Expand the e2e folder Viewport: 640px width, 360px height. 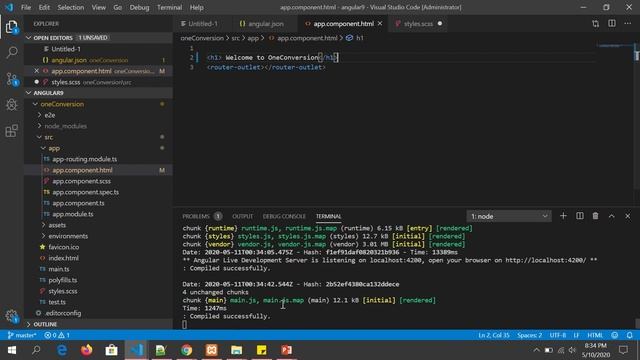98,115
